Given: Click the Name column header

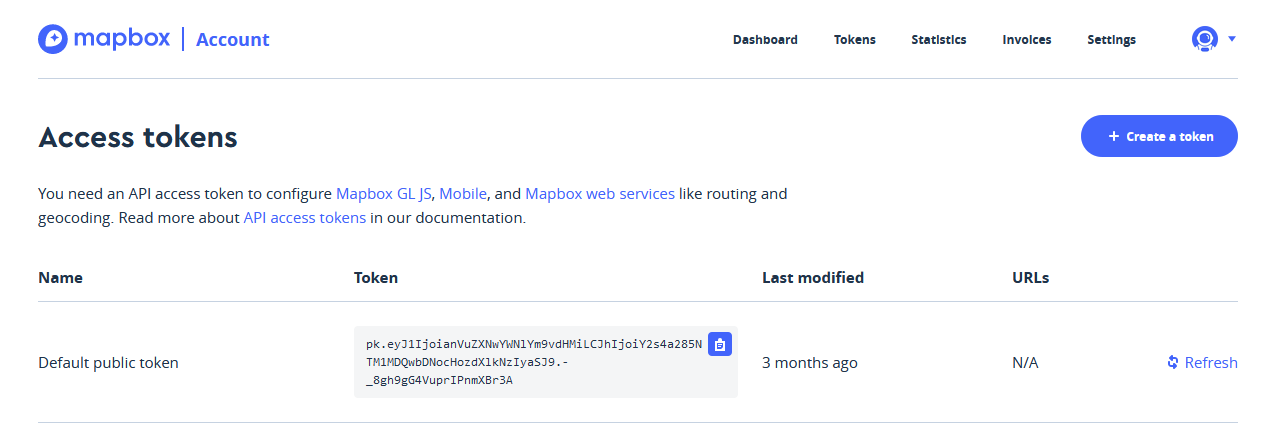Looking at the screenshot, I should [60, 278].
